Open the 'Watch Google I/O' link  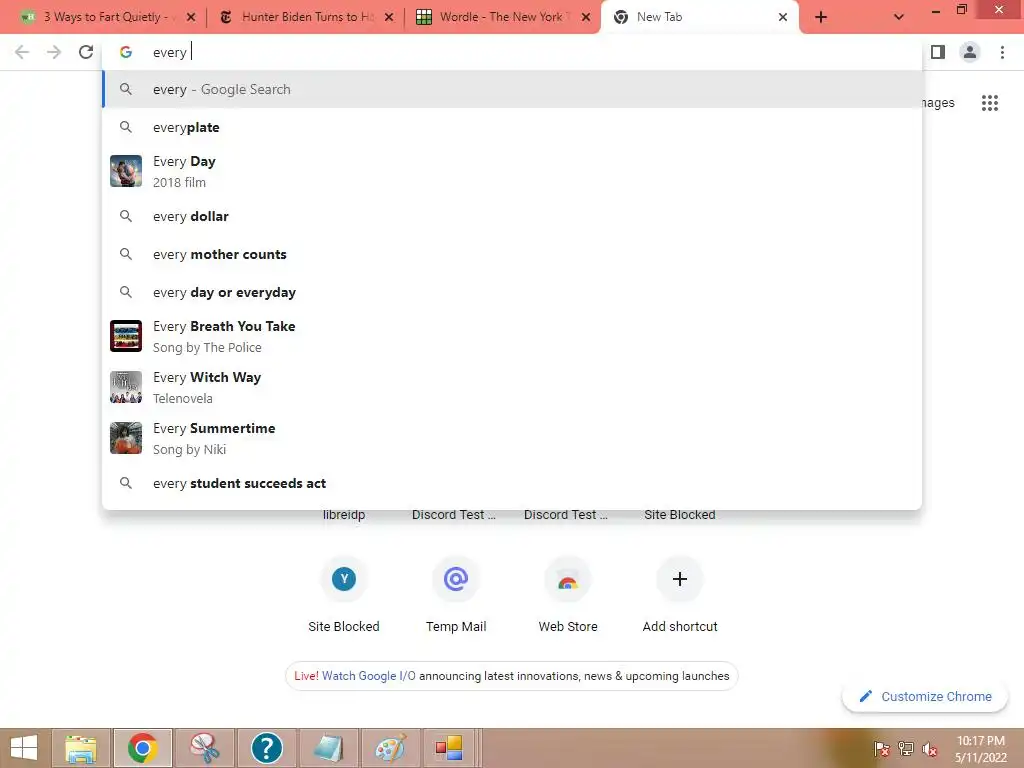(368, 676)
